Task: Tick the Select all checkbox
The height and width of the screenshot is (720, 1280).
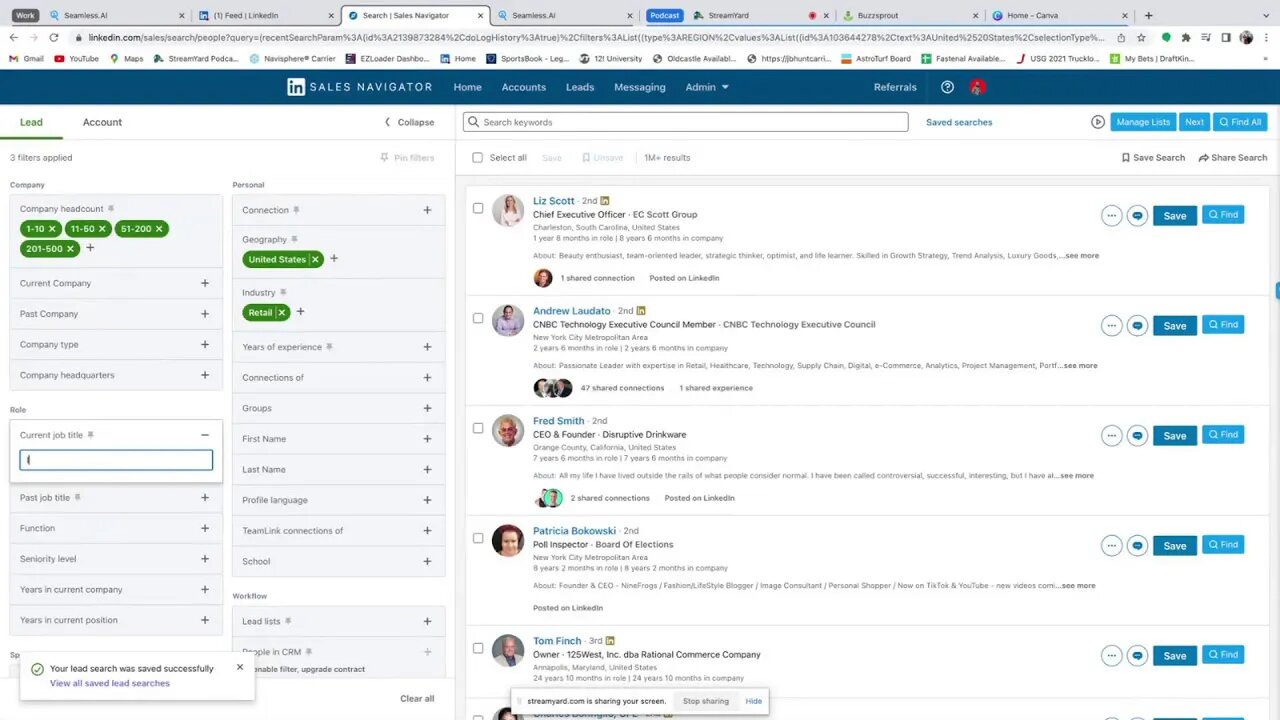Action: pyautogui.click(x=477, y=157)
